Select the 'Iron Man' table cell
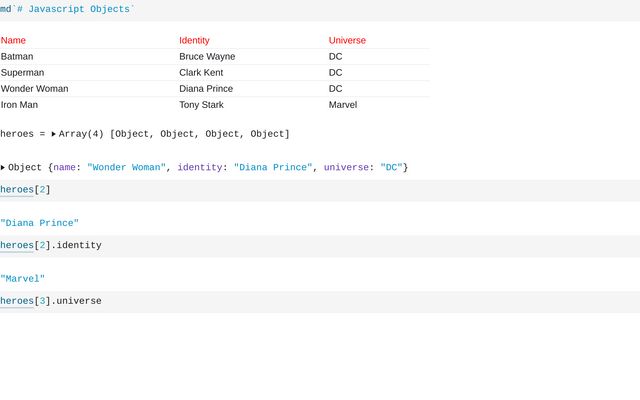 click(19, 105)
